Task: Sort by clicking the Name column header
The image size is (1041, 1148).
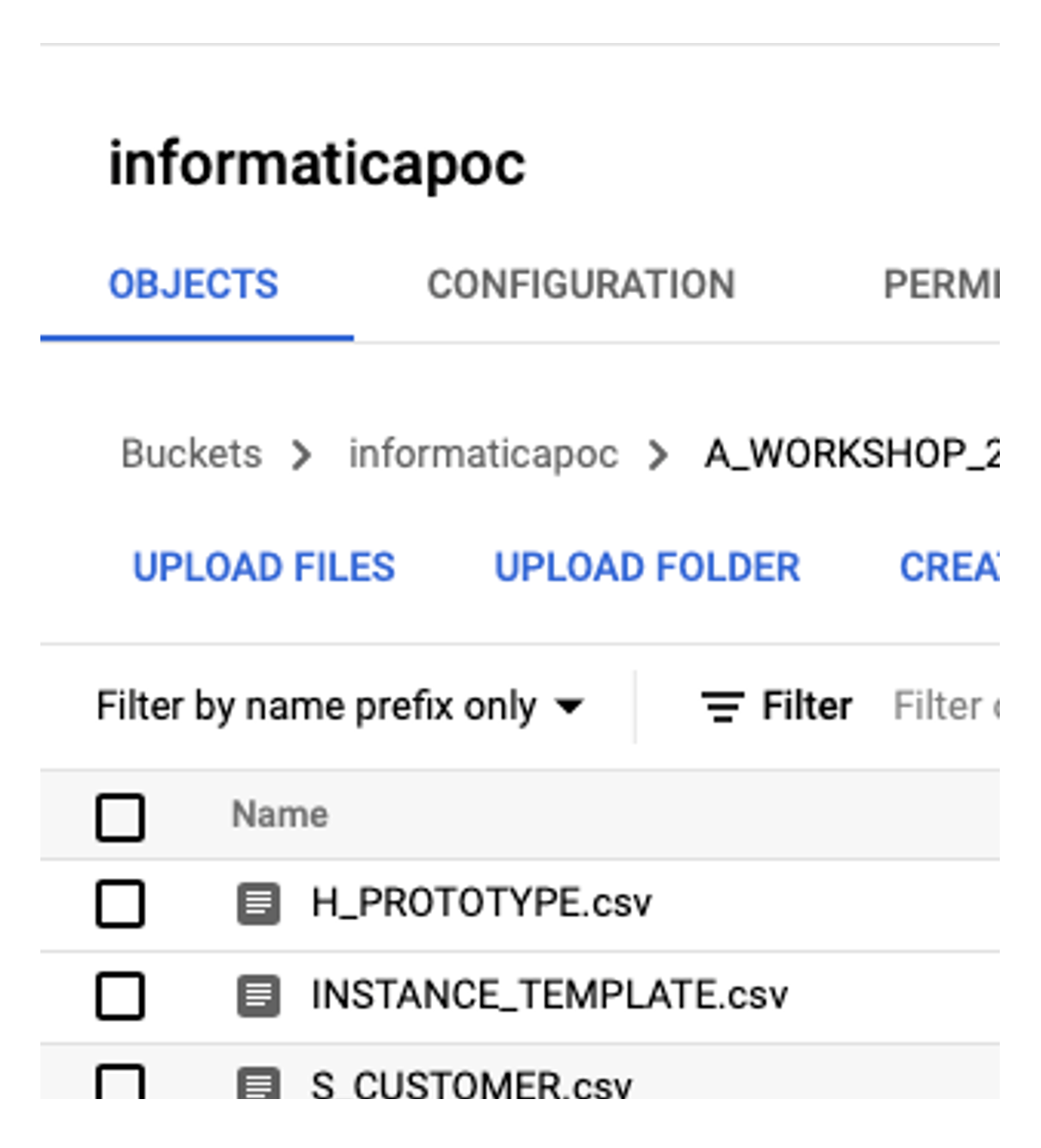Action: (280, 815)
